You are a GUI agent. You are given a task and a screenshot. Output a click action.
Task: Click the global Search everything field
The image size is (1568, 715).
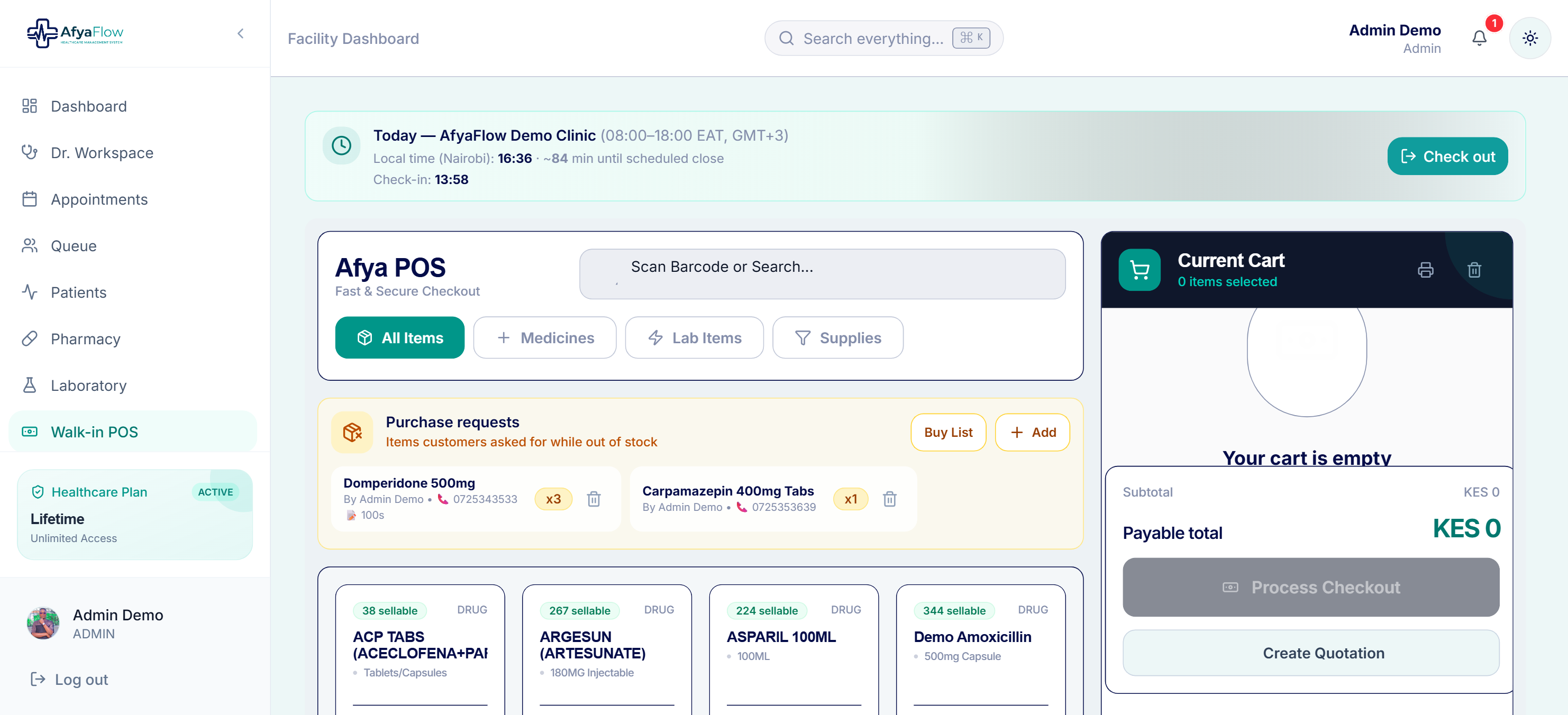[x=883, y=38]
